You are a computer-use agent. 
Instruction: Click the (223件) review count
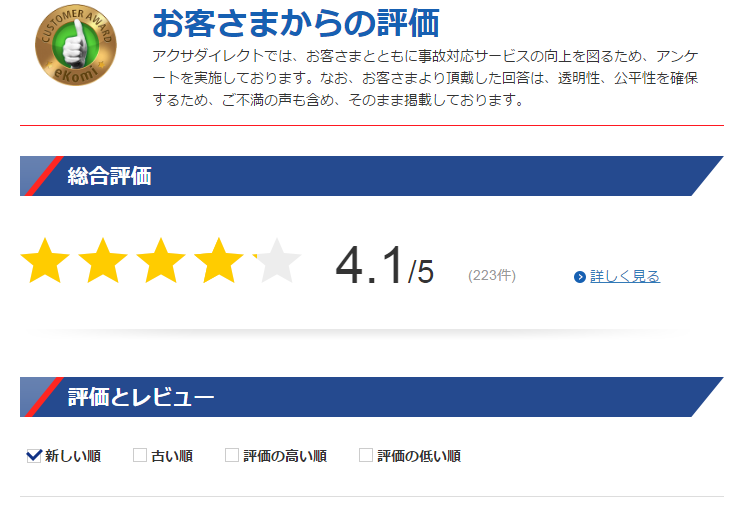492,275
